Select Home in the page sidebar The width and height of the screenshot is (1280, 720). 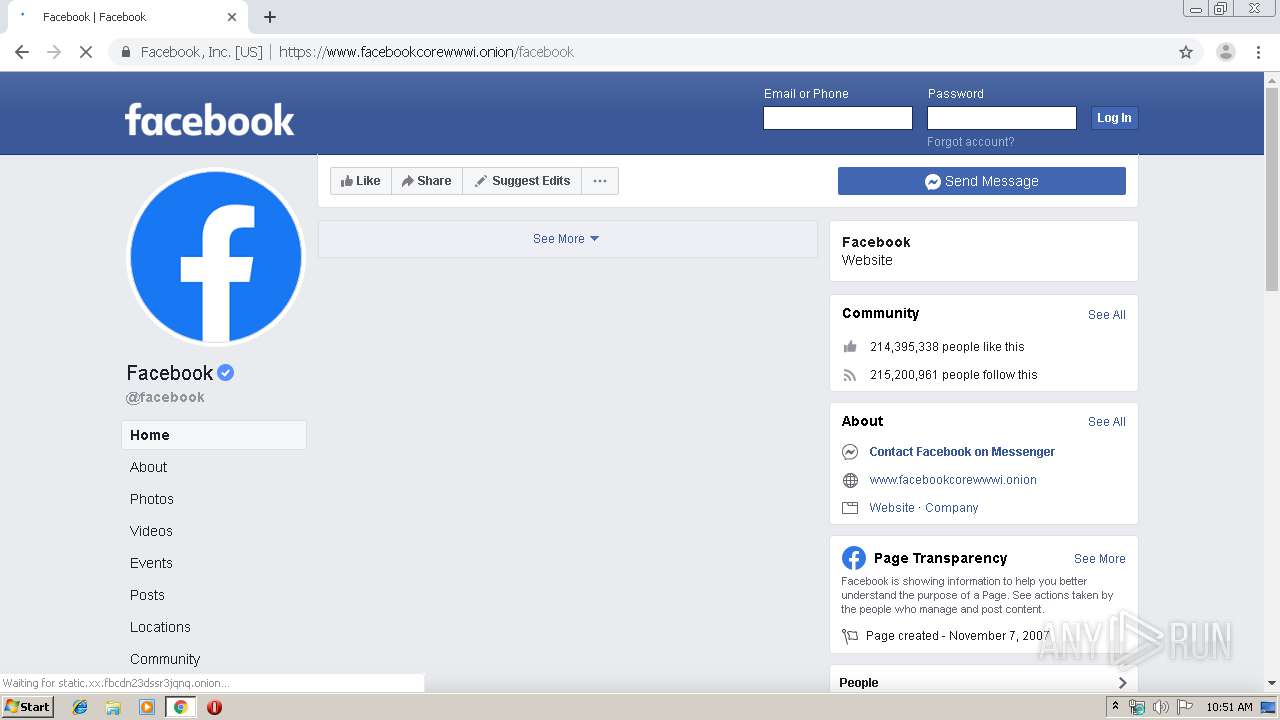click(214, 435)
